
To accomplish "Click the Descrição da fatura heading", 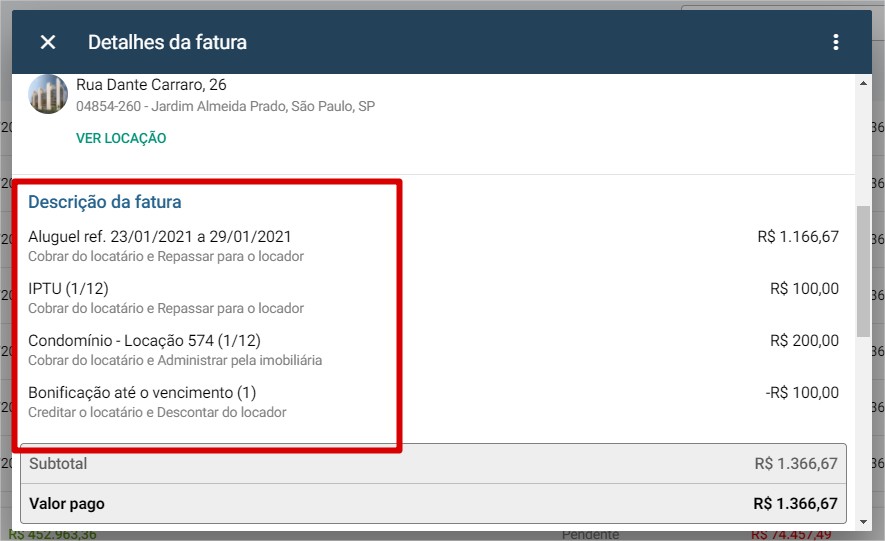I will coord(105,201).
